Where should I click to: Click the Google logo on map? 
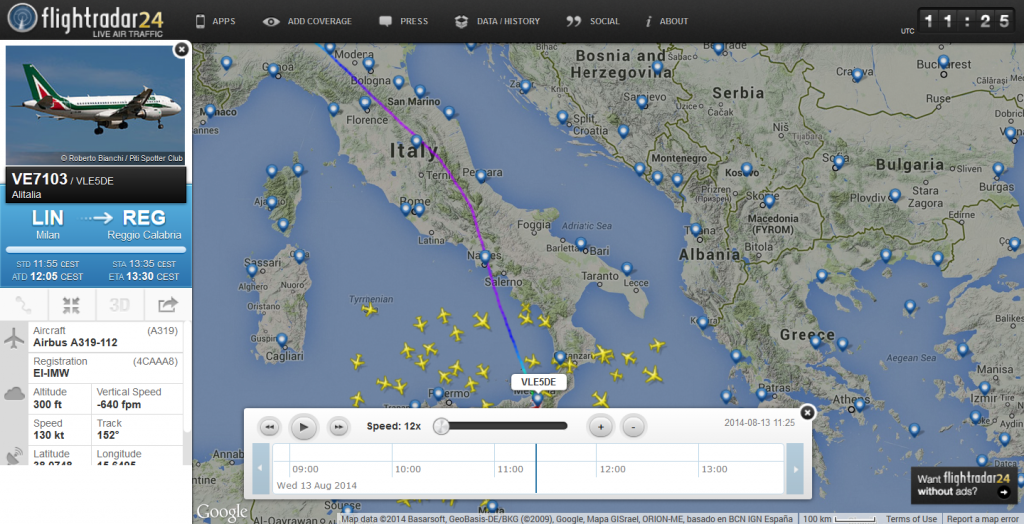point(221,512)
